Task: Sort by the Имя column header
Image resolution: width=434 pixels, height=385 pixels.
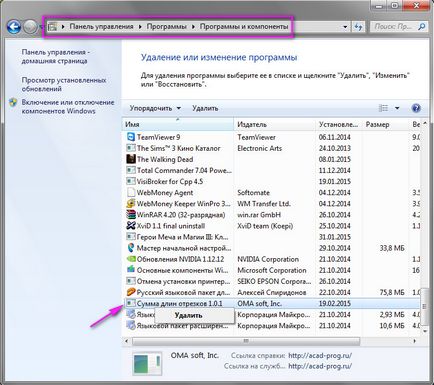Action: coord(178,124)
